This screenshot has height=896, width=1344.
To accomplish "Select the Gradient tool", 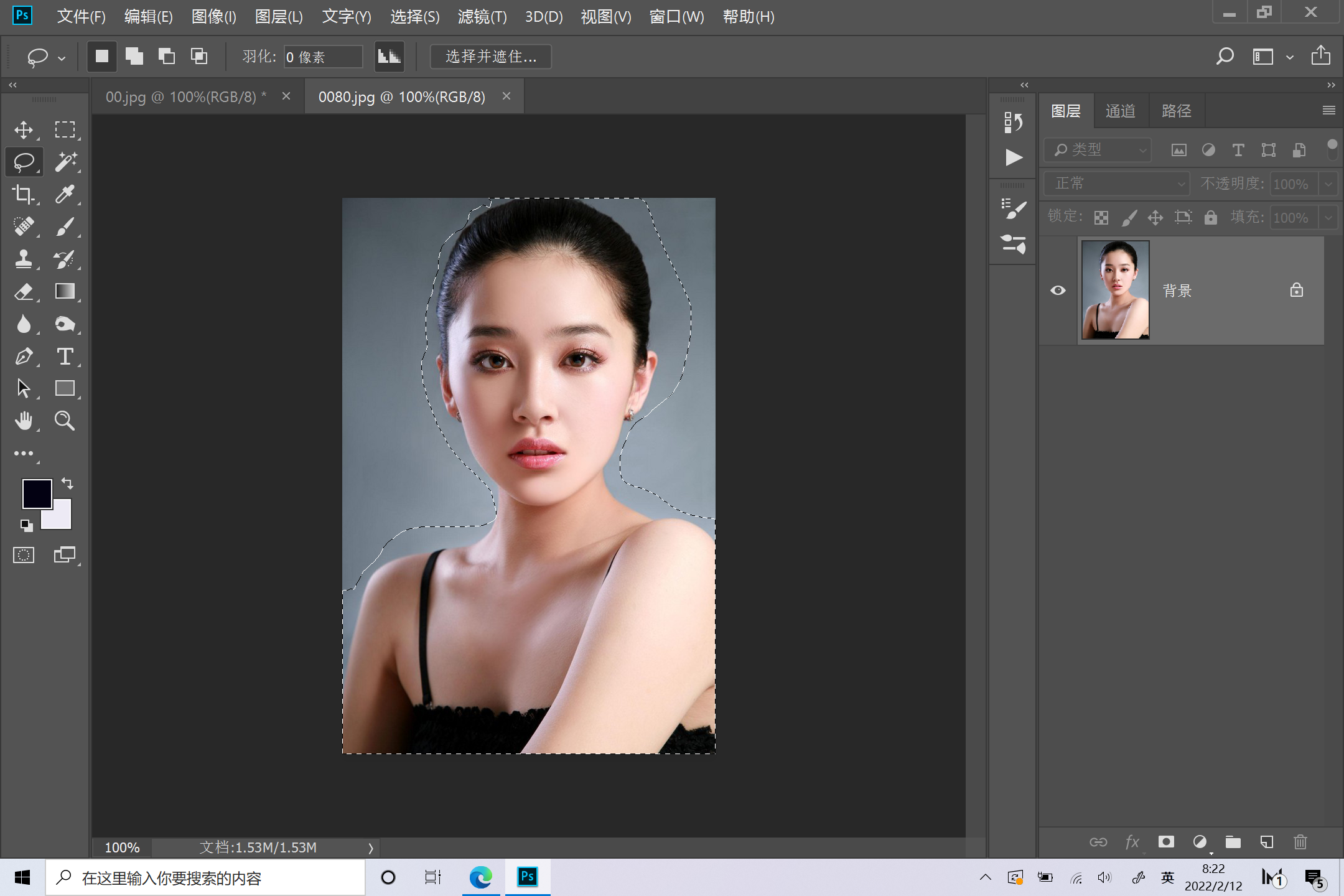I will pyautogui.click(x=65, y=291).
